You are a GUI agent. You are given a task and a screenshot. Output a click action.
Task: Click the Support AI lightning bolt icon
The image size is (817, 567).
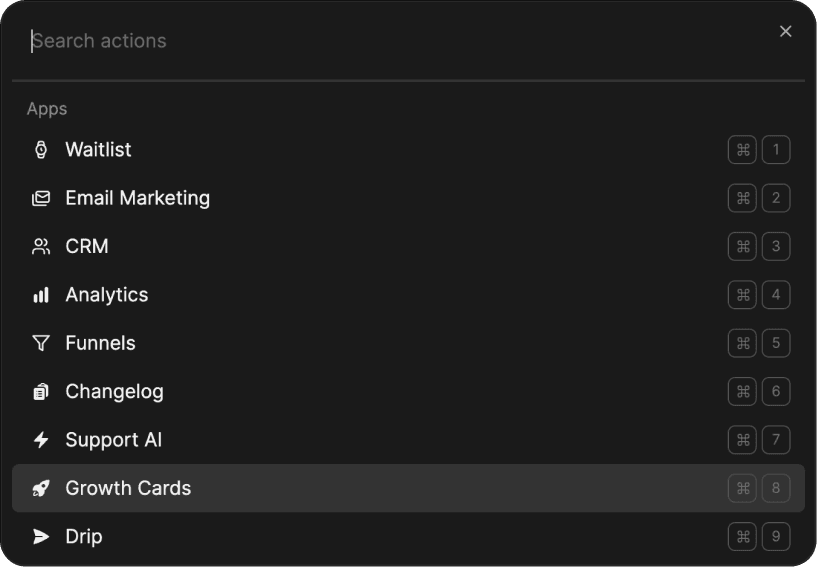41,440
